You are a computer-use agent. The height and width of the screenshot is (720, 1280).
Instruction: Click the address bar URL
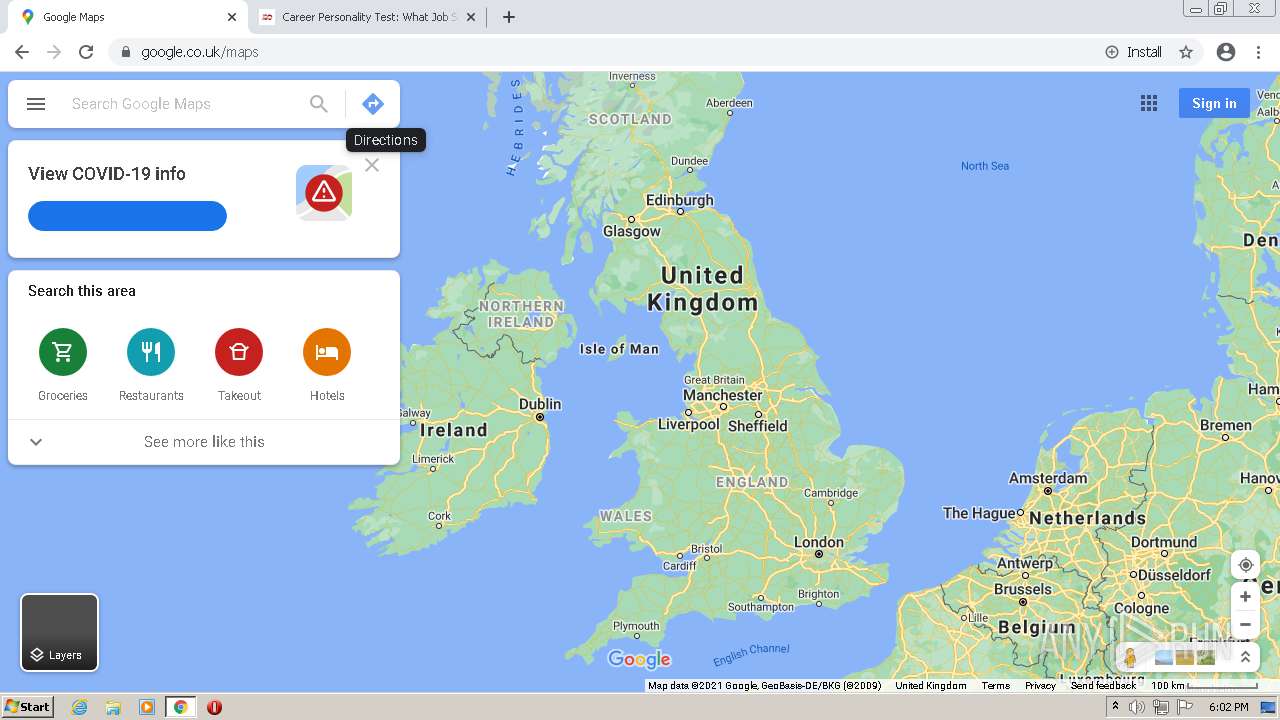click(200, 52)
